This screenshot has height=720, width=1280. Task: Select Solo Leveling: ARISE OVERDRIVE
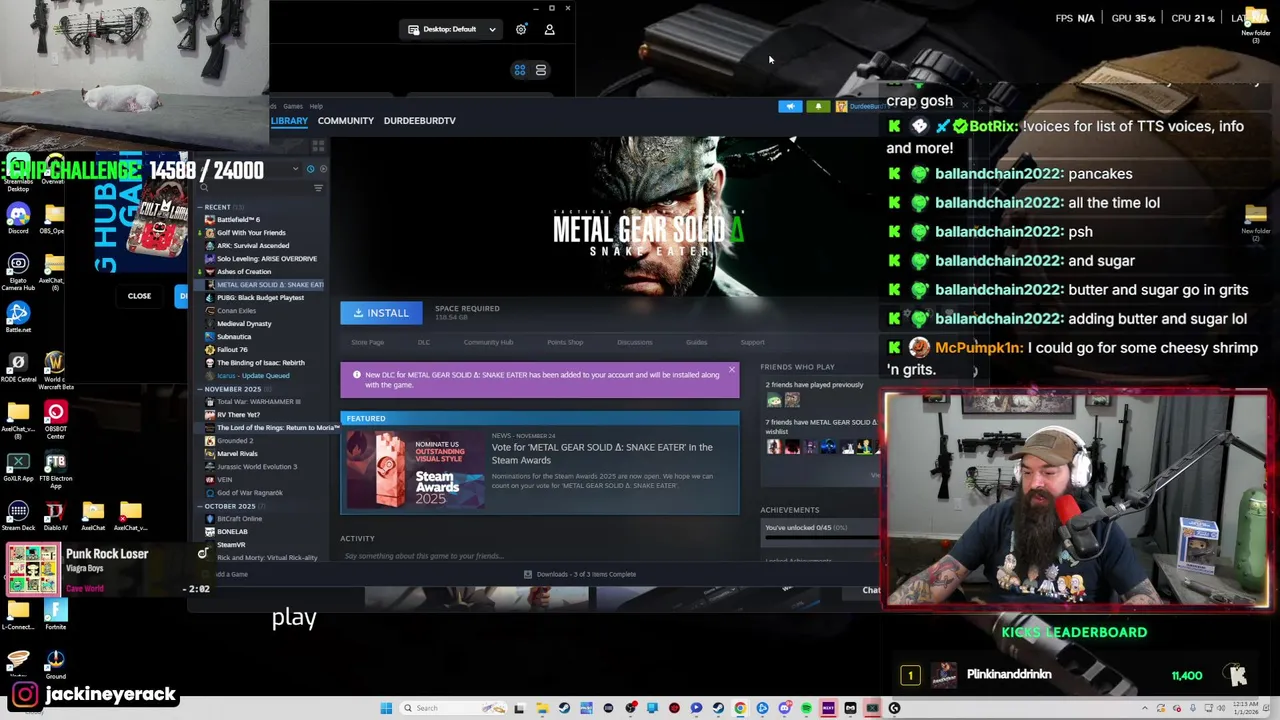(x=266, y=259)
